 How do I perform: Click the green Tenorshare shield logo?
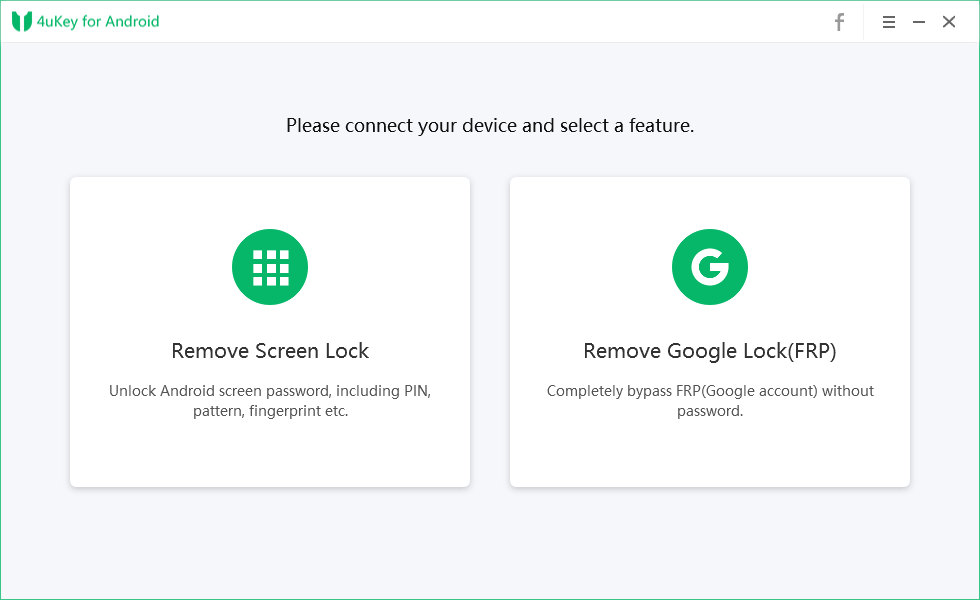21,21
